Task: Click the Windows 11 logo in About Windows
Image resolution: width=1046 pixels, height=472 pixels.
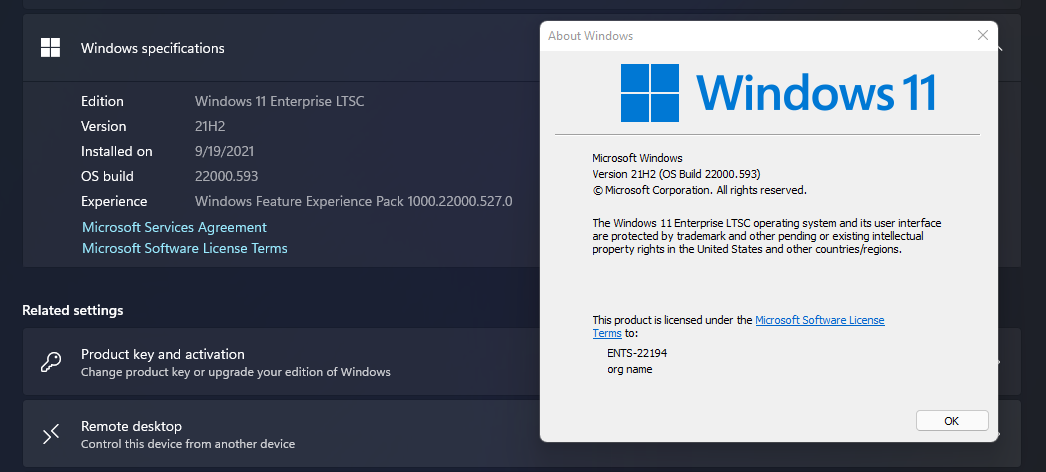Action: point(778,93)
